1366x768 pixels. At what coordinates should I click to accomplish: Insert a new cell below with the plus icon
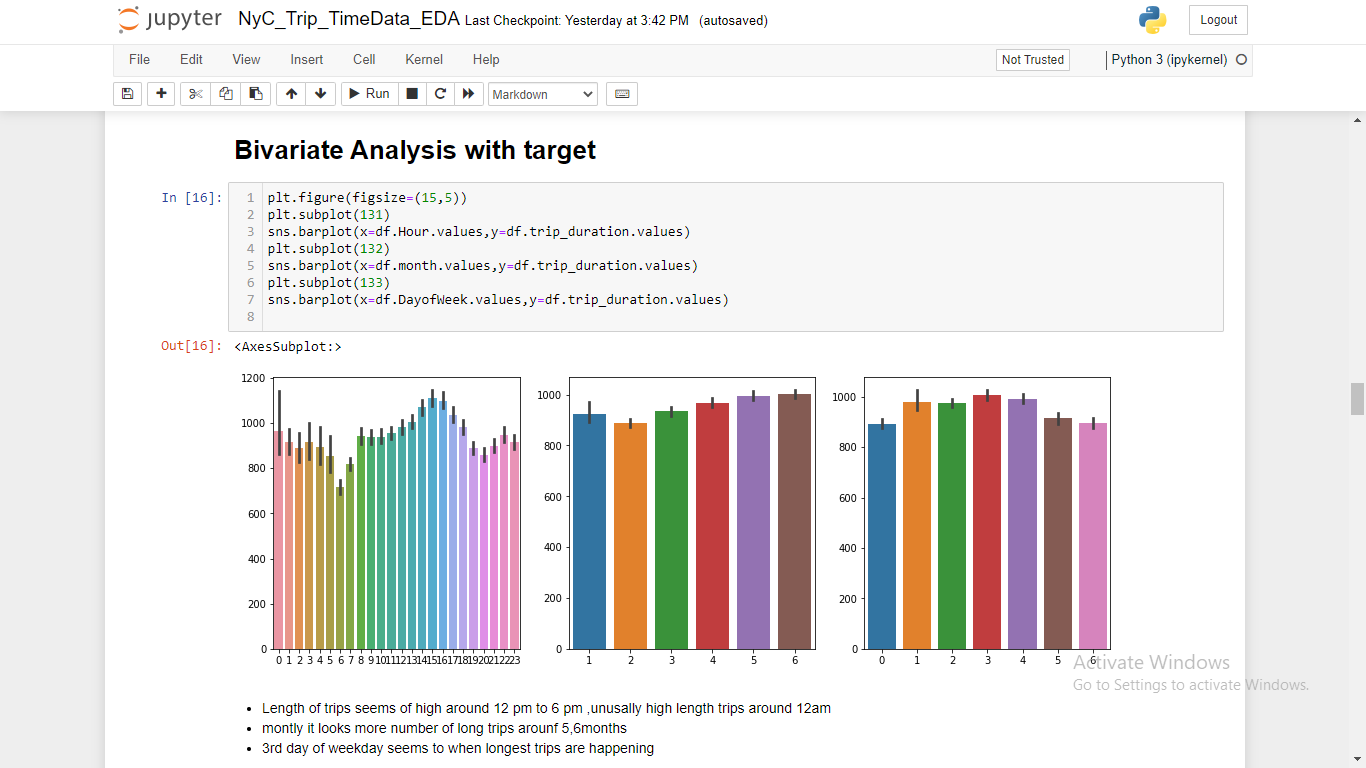tap(161, 93)
